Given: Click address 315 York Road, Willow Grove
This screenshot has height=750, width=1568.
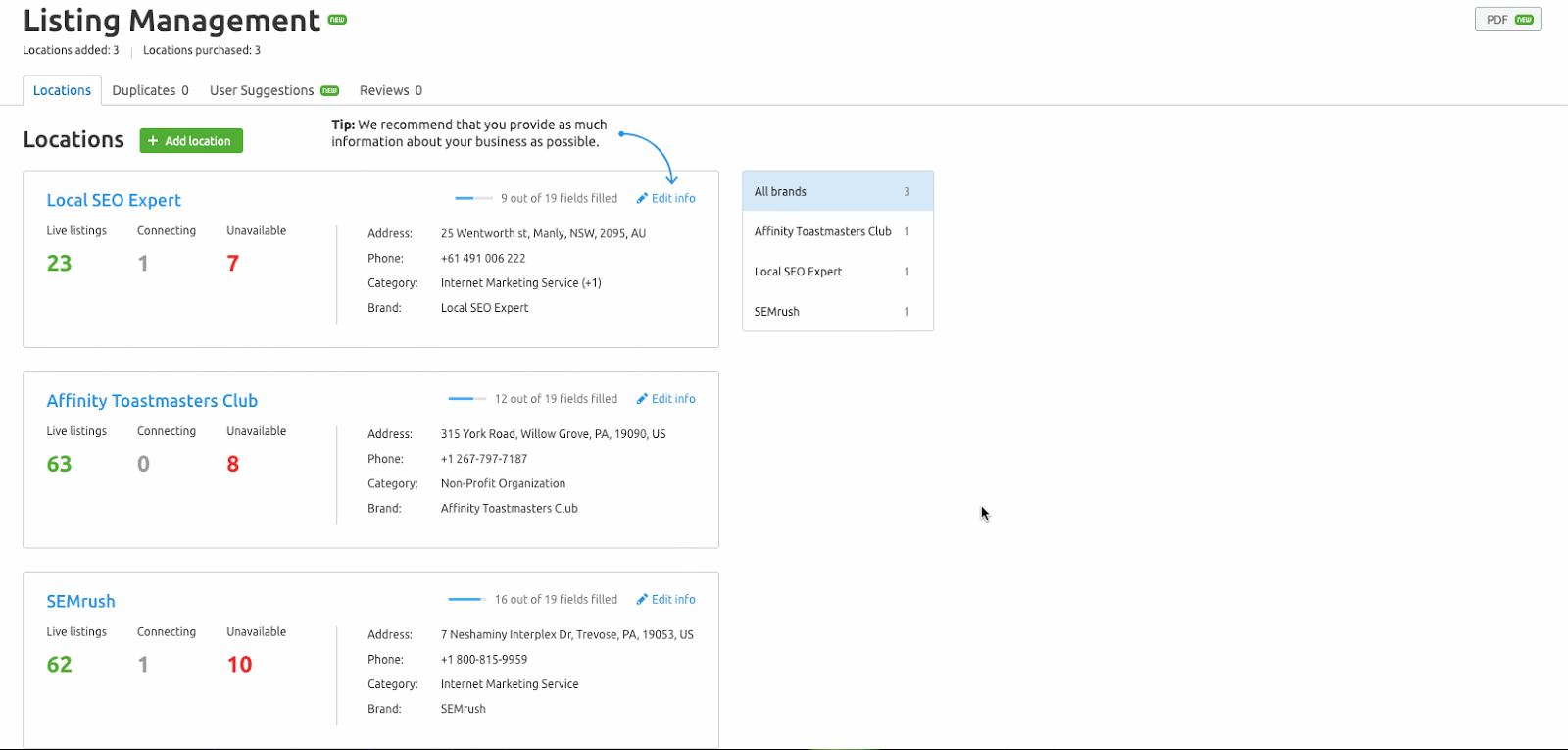Looking at the screenshot, I should pyautogui.click(x=553, y=433).
